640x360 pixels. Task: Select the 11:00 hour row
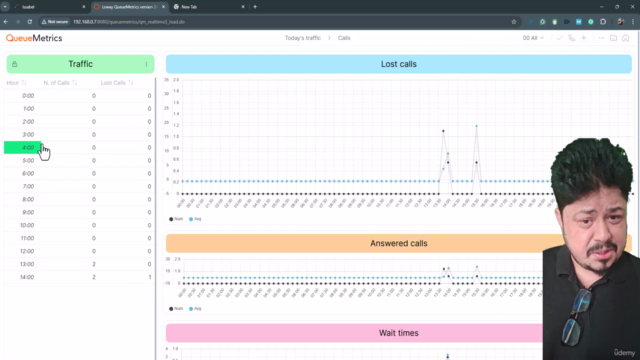point(78,238)
